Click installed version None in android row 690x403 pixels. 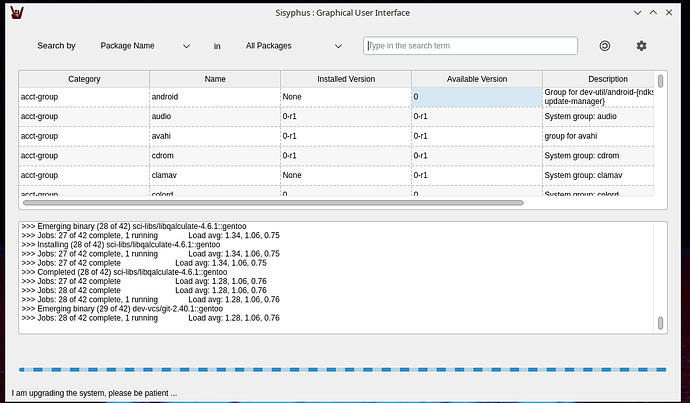tap(346, 97)
